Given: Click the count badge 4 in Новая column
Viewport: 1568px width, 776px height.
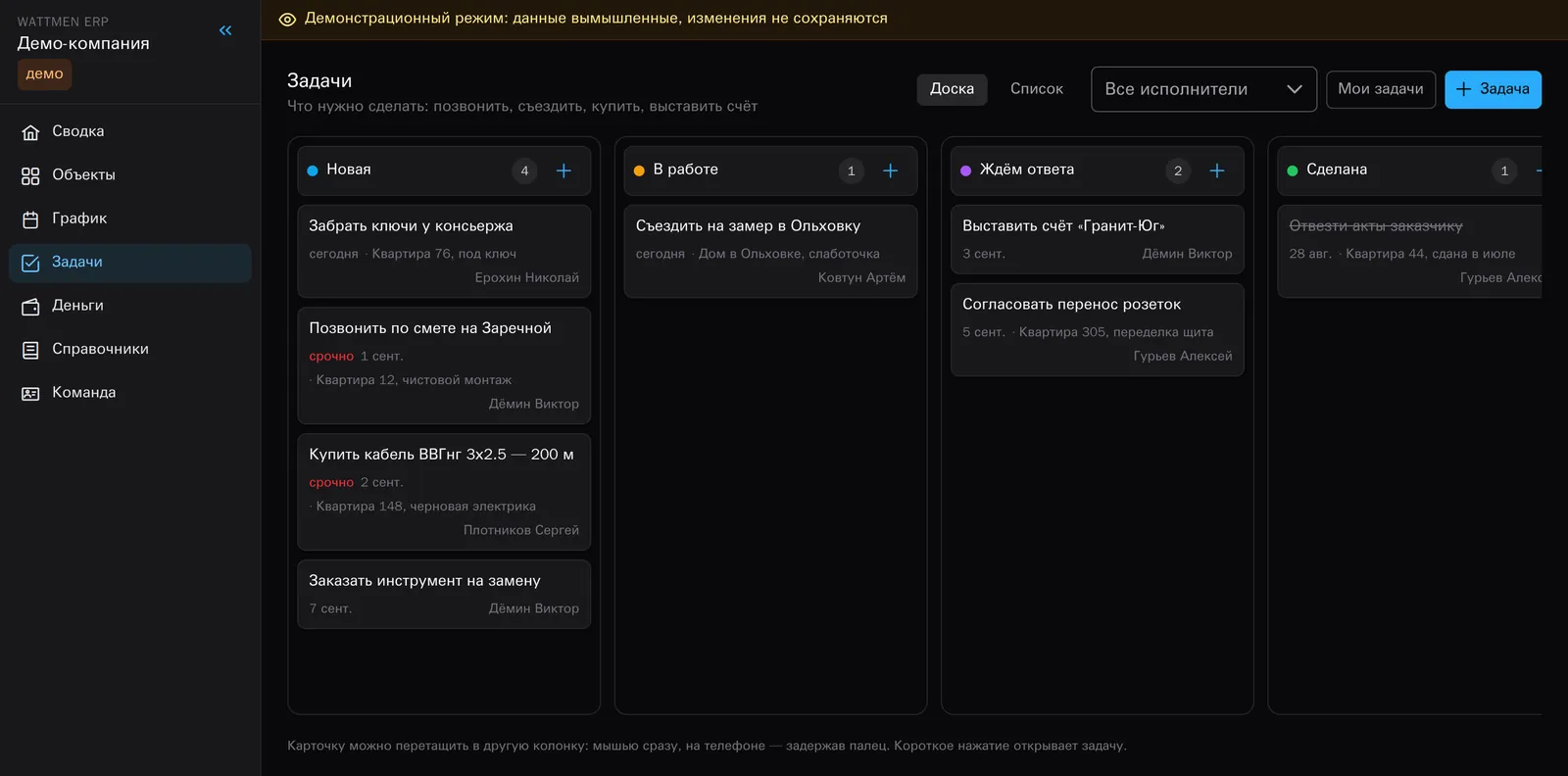Looking at the screenshot, I should 524,170.
